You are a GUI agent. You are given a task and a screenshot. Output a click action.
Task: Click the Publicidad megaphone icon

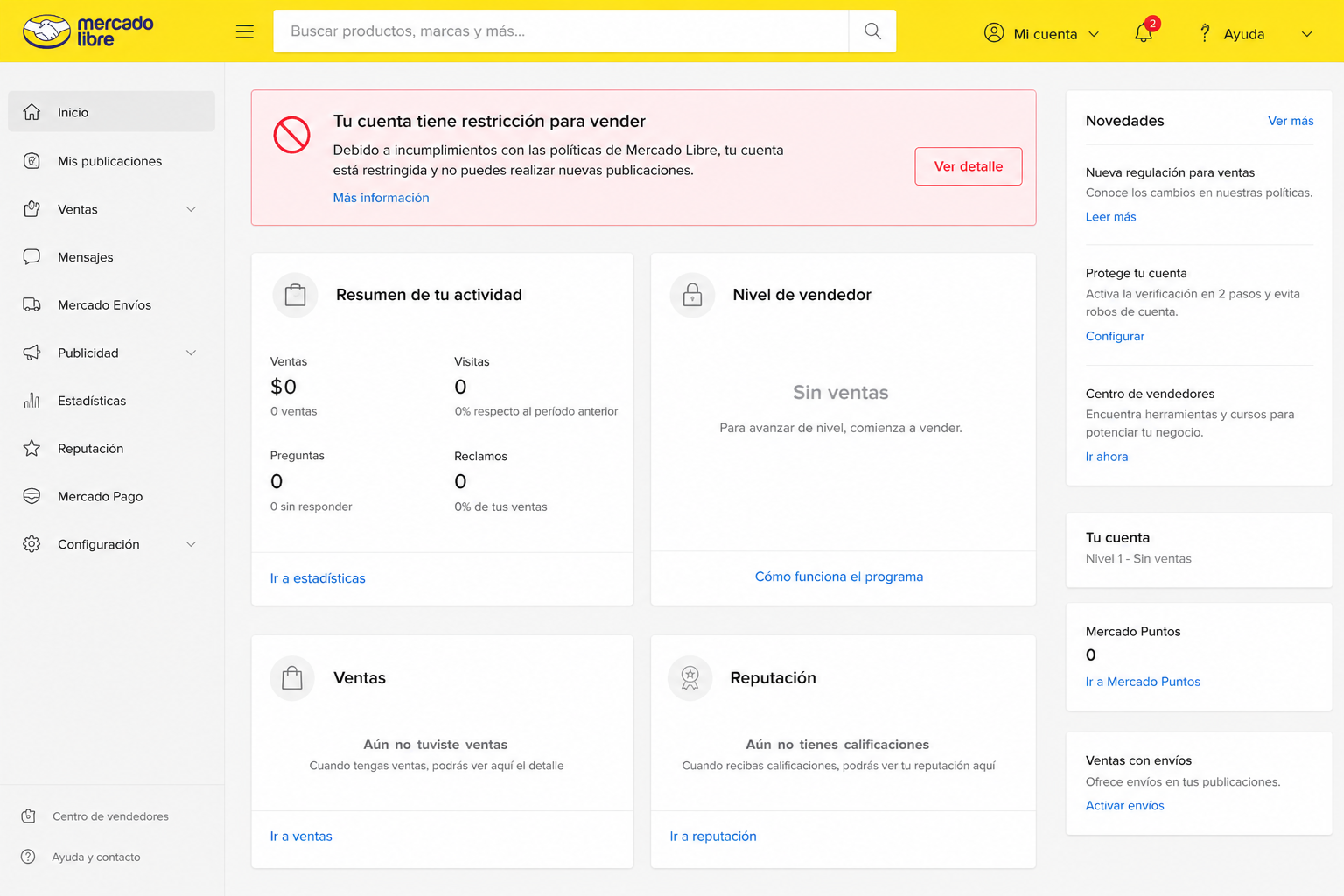coord(31,353)
